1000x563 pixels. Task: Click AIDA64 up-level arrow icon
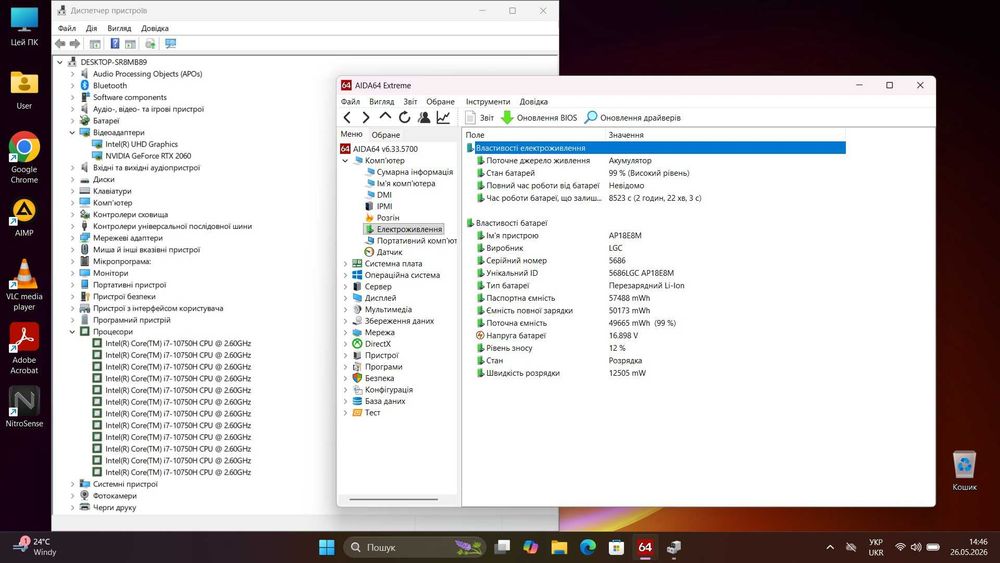(385, 117)
